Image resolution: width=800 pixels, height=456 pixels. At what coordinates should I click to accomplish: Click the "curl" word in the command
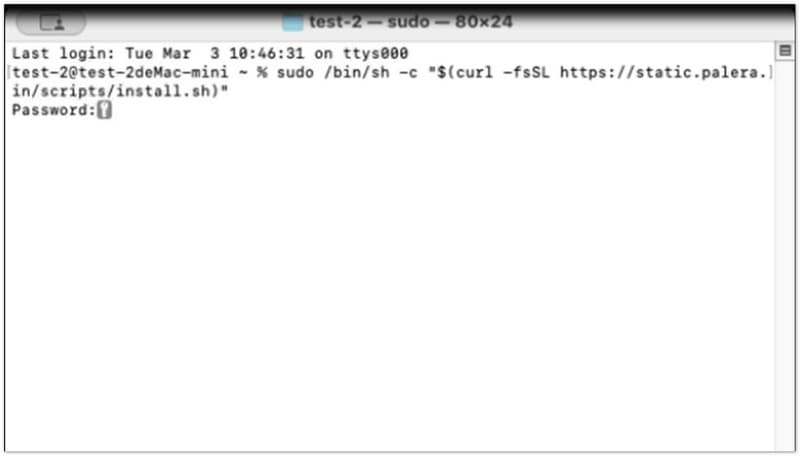tap(474, 72)
